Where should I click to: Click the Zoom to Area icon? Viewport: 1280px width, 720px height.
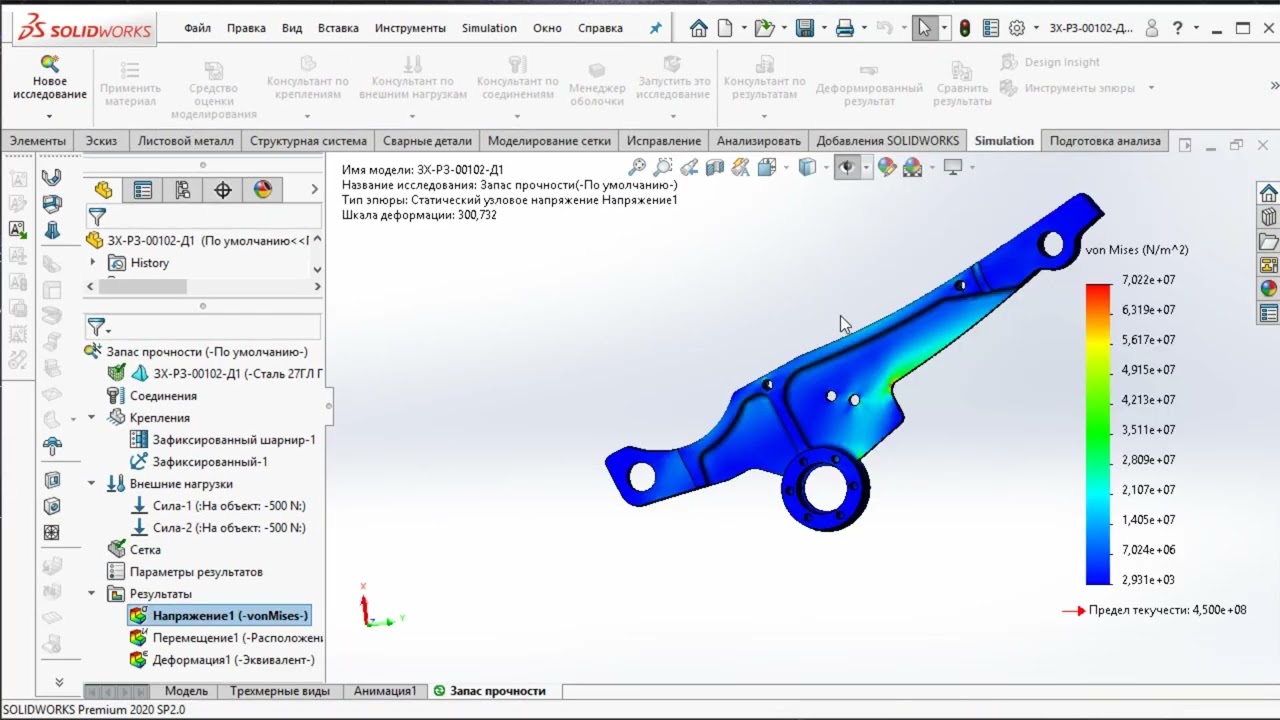click(663, 167)
